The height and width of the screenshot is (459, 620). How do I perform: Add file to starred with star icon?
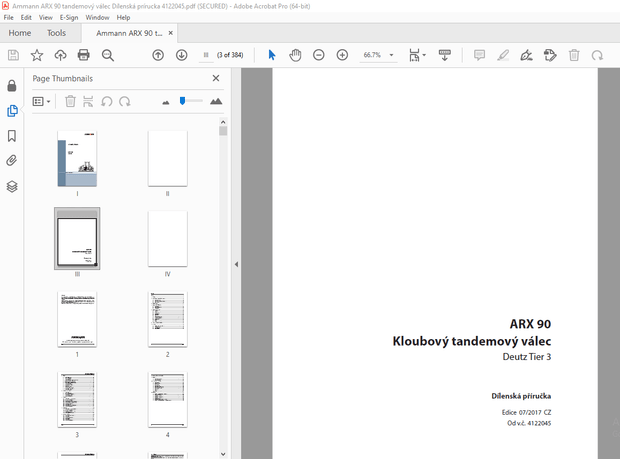(x=37, y=55)
